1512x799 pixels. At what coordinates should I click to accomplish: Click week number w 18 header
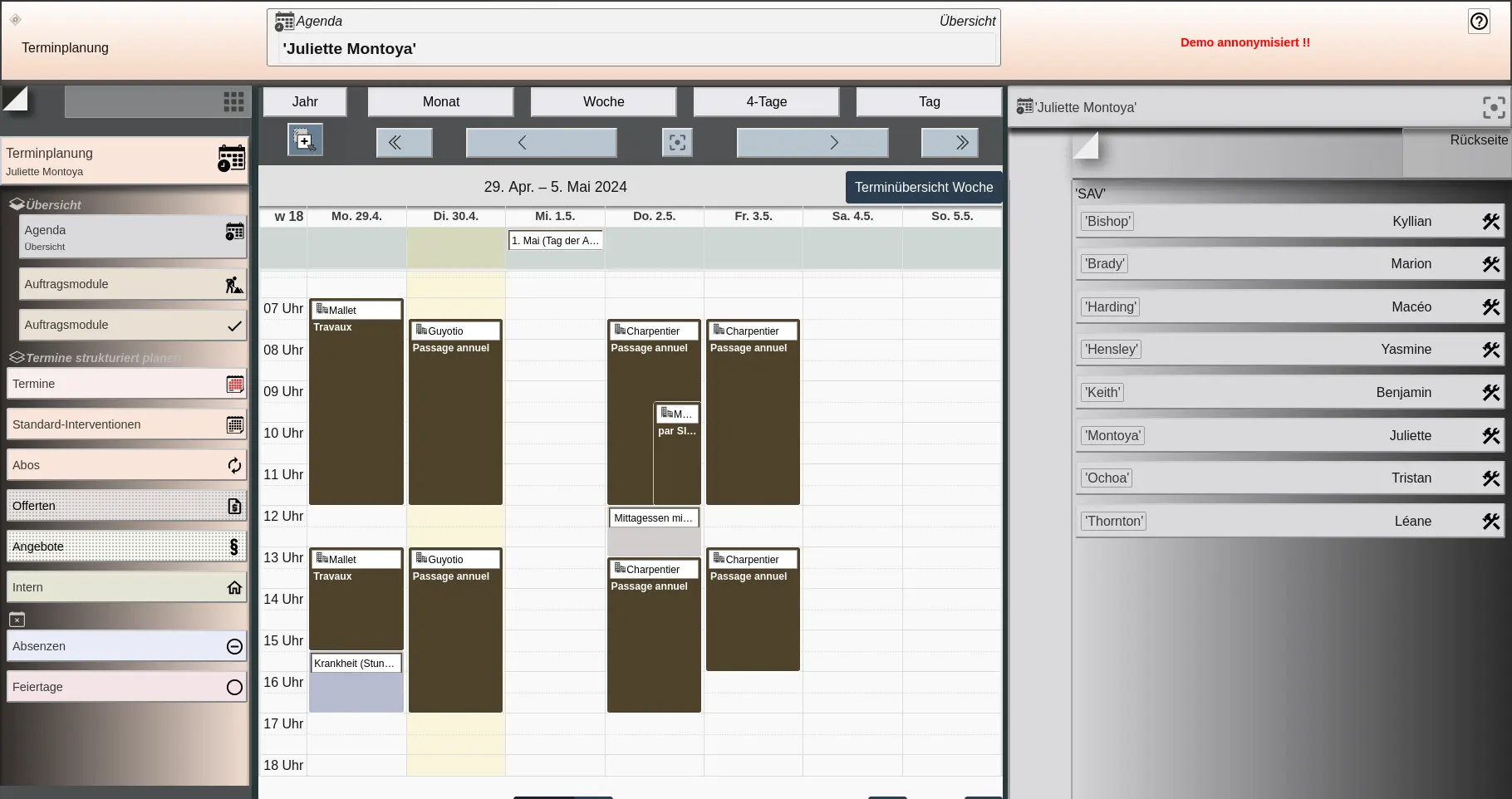click(x=289, y=217)
